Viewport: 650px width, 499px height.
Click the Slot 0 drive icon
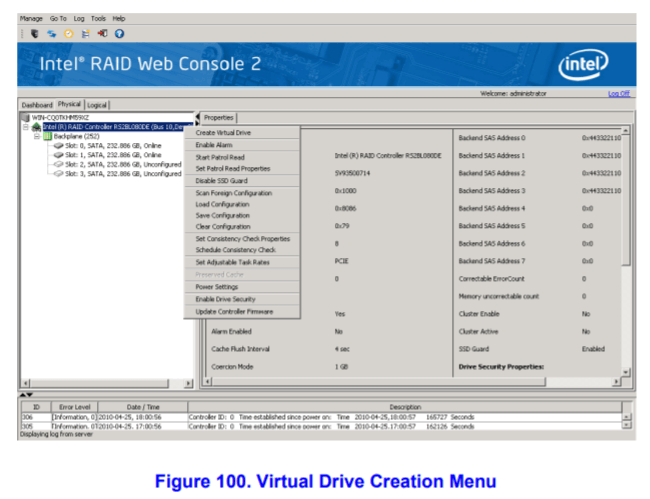coord(58,146)
